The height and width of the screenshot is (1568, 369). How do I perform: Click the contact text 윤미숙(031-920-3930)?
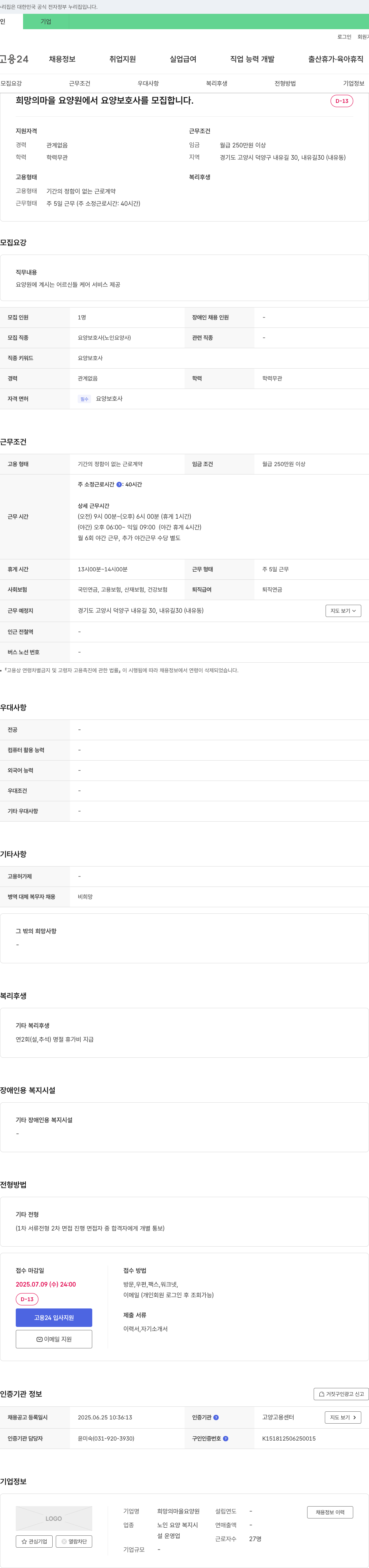106,1439
